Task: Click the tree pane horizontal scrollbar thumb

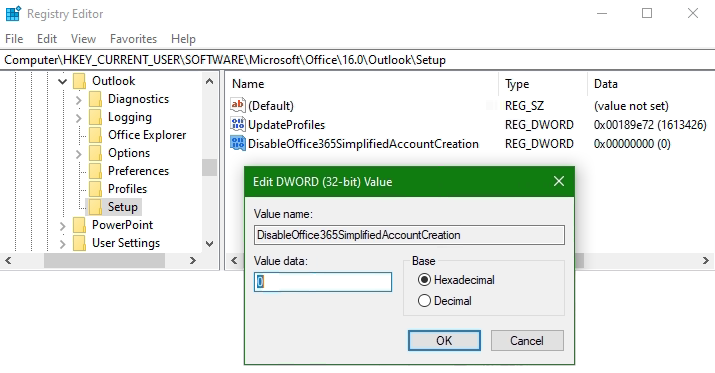Action: tap(104, 260)
